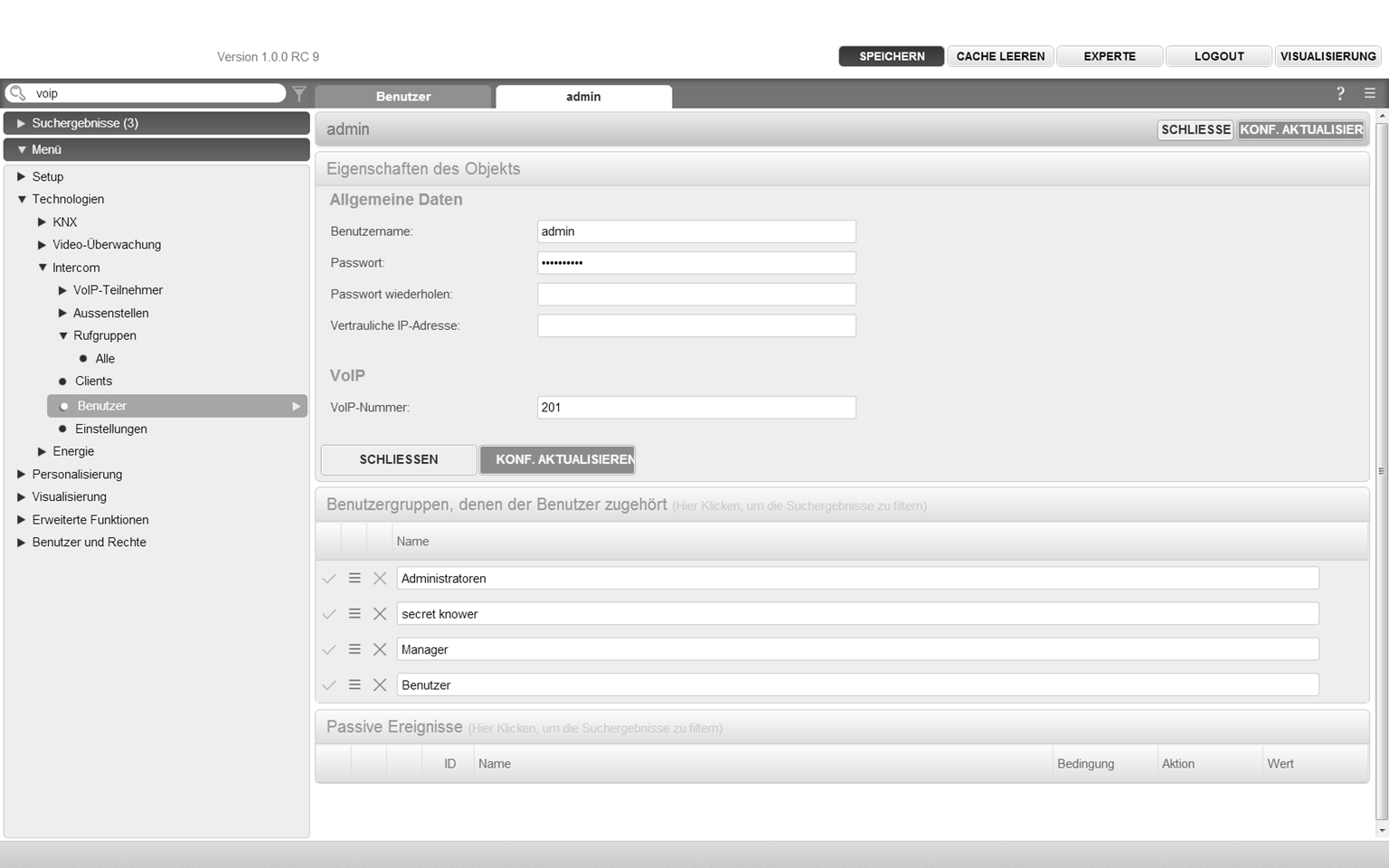Open the list menu icon for Benutzer group
The height and width of the screenshot is (868, 1389).
tap(354, 684)
